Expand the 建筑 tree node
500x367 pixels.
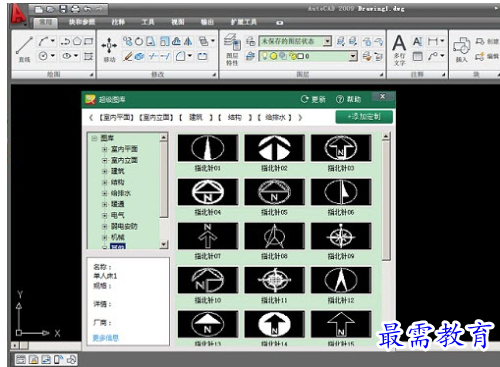pyautogui.click(x=104, y=171)
